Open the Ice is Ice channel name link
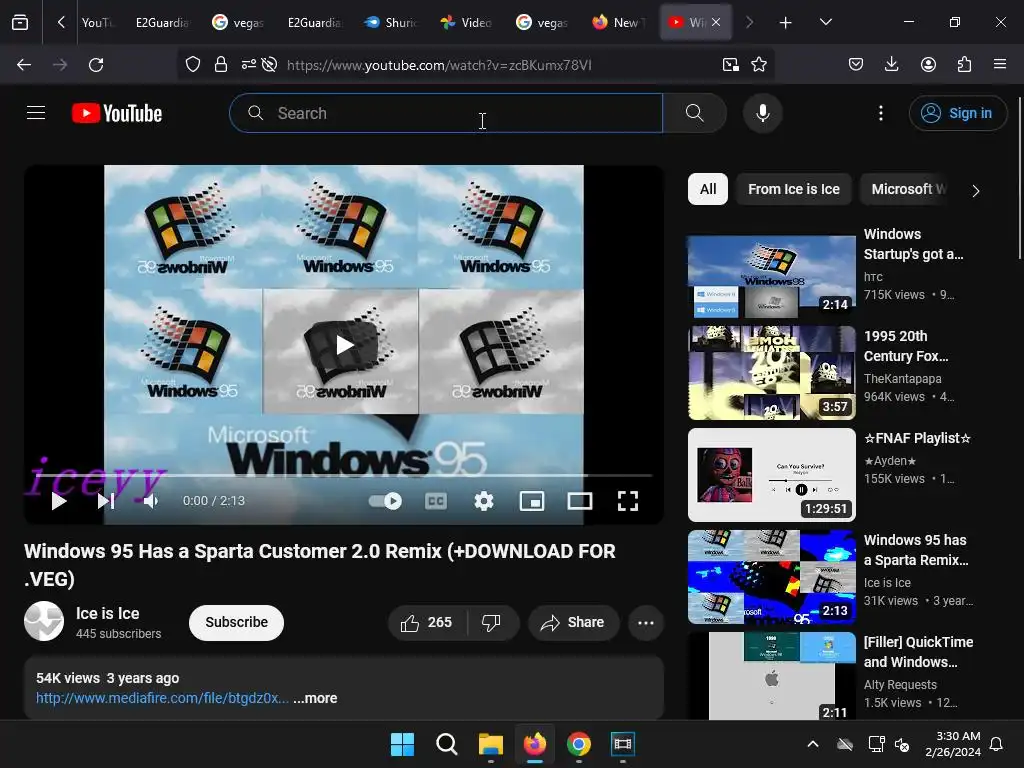Viewport: 1024px width, 768px height. pos(108,613)
